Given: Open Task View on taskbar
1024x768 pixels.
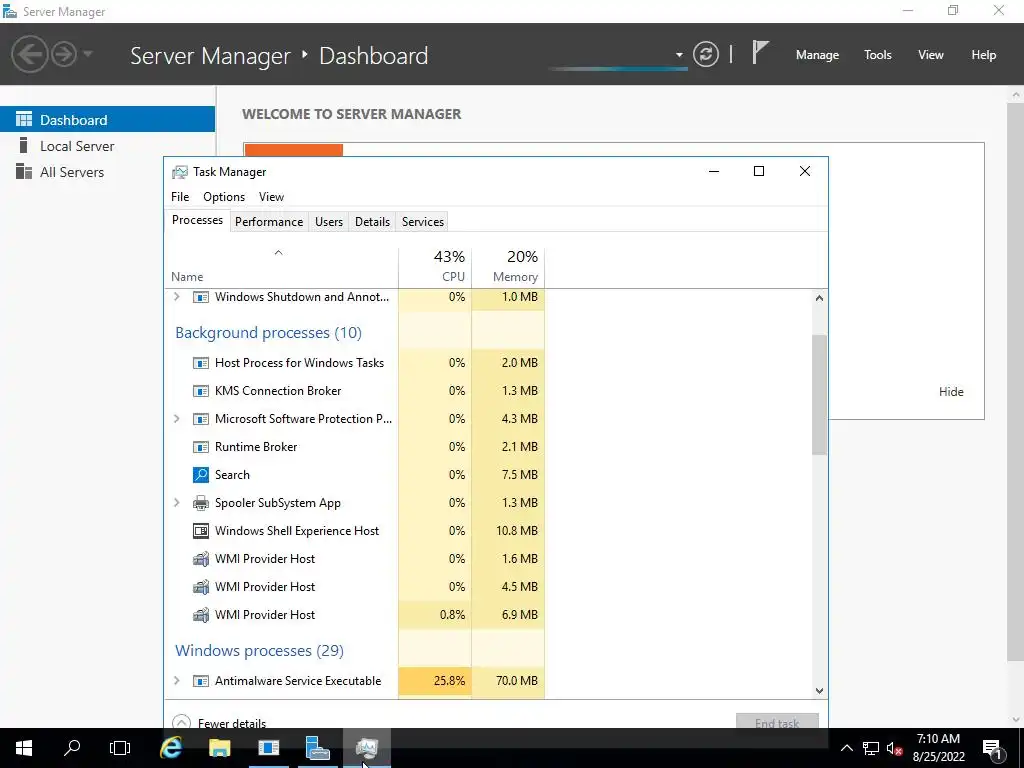Looking at the screenshot, I should pos(120,748).
